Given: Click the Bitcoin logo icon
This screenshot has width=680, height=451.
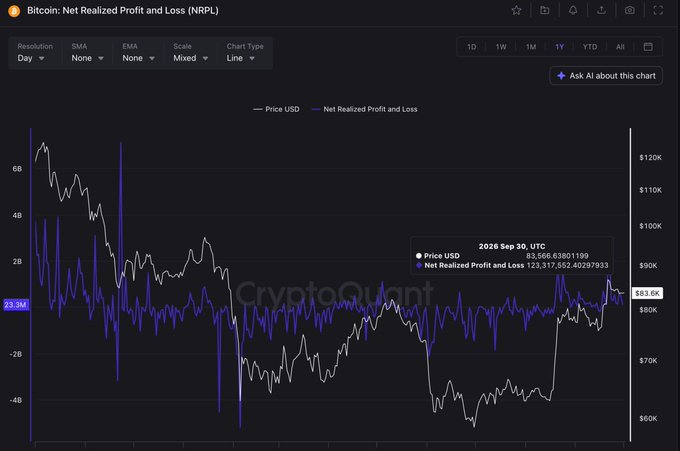Looking at the screenshot, I should pyautogui.click(x=14, y=11).
